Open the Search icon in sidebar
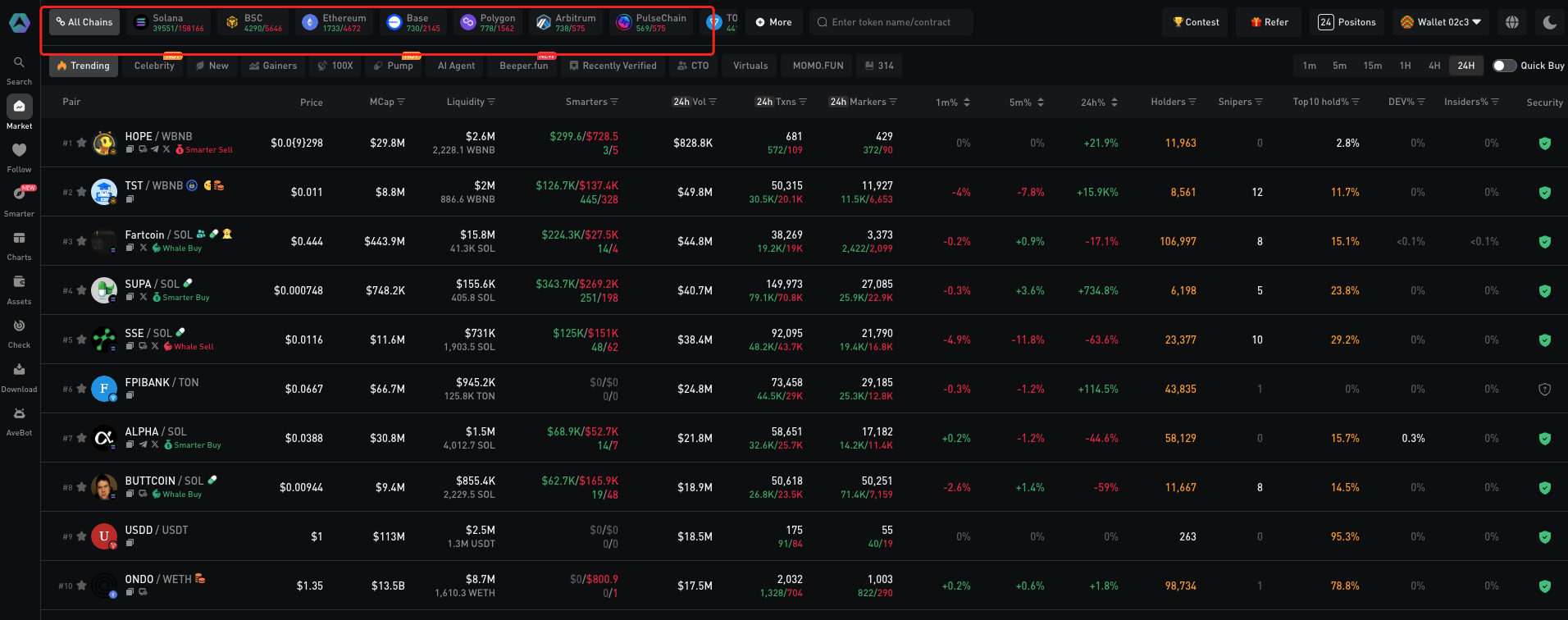This screenshot has height=620, width=1568. [x=19, y=63]
